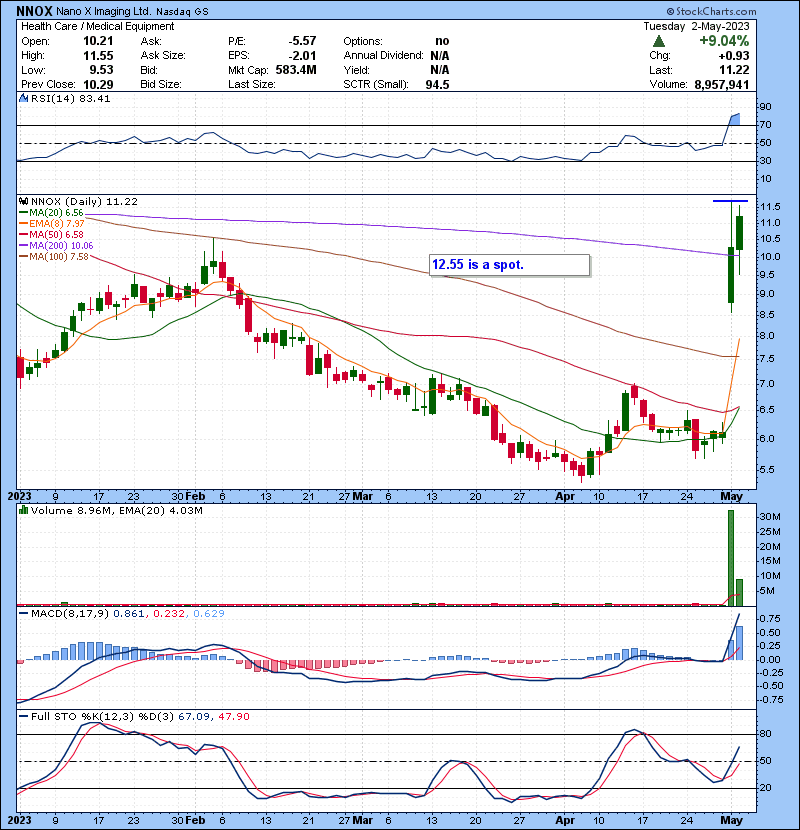Click the date Tuesday 2-May-2023
Image resolution: width=800 pixels, height=830 pixels.
click(x=696, y=26)
